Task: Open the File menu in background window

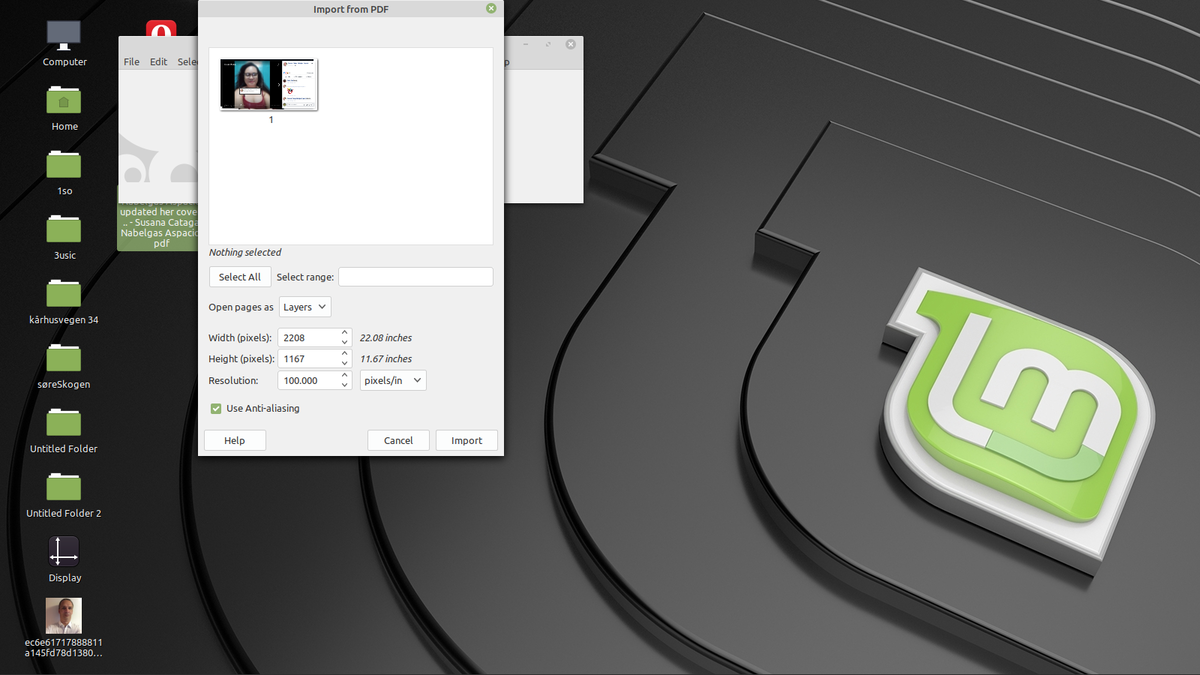Action: pos(131,62)
